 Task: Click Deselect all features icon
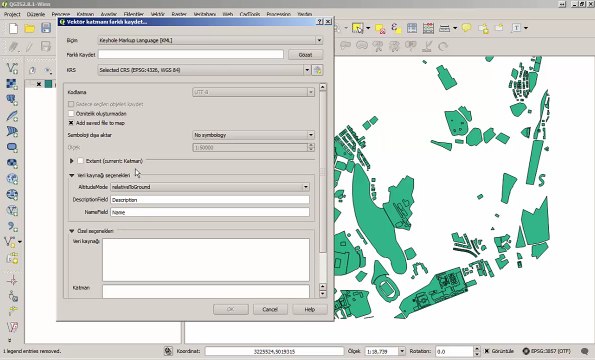380,28
